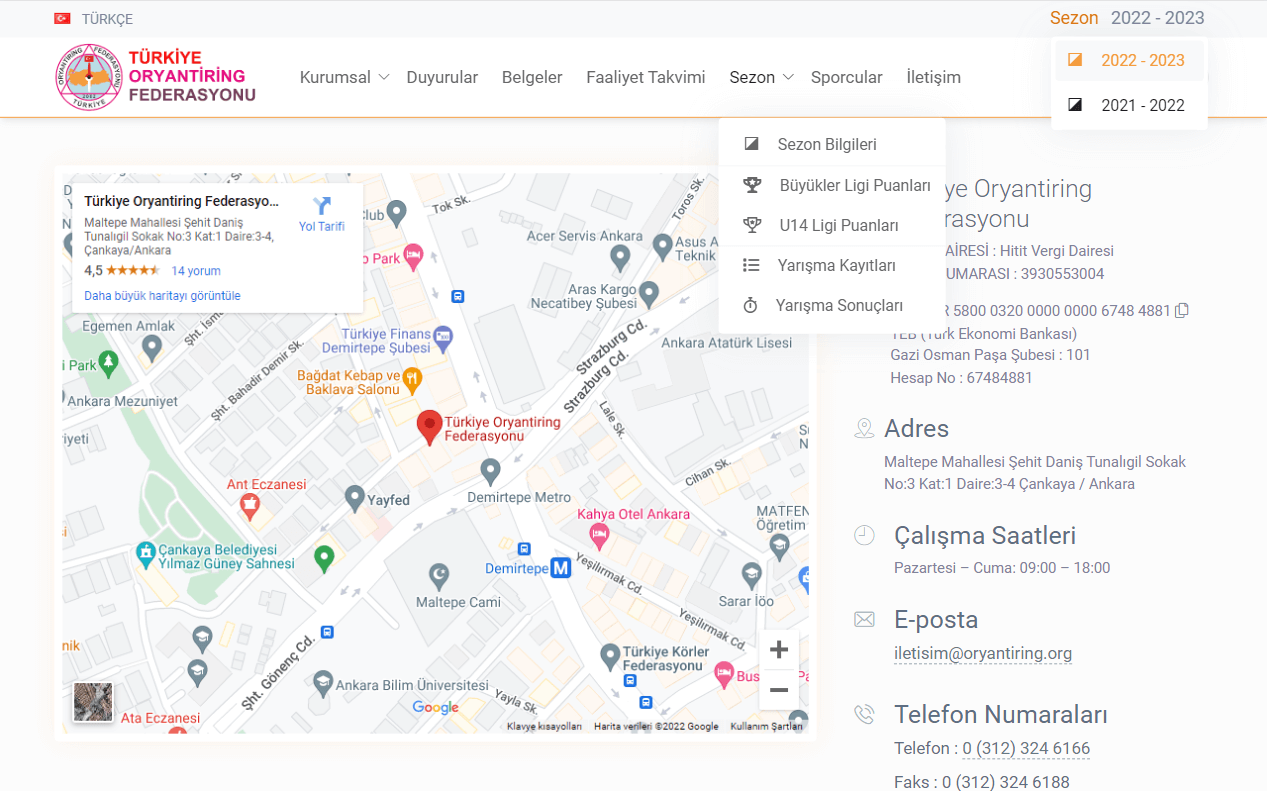Click the red federation map pin
The height and width of the screenshot is (791, 1267).
(x=429, y=427)
